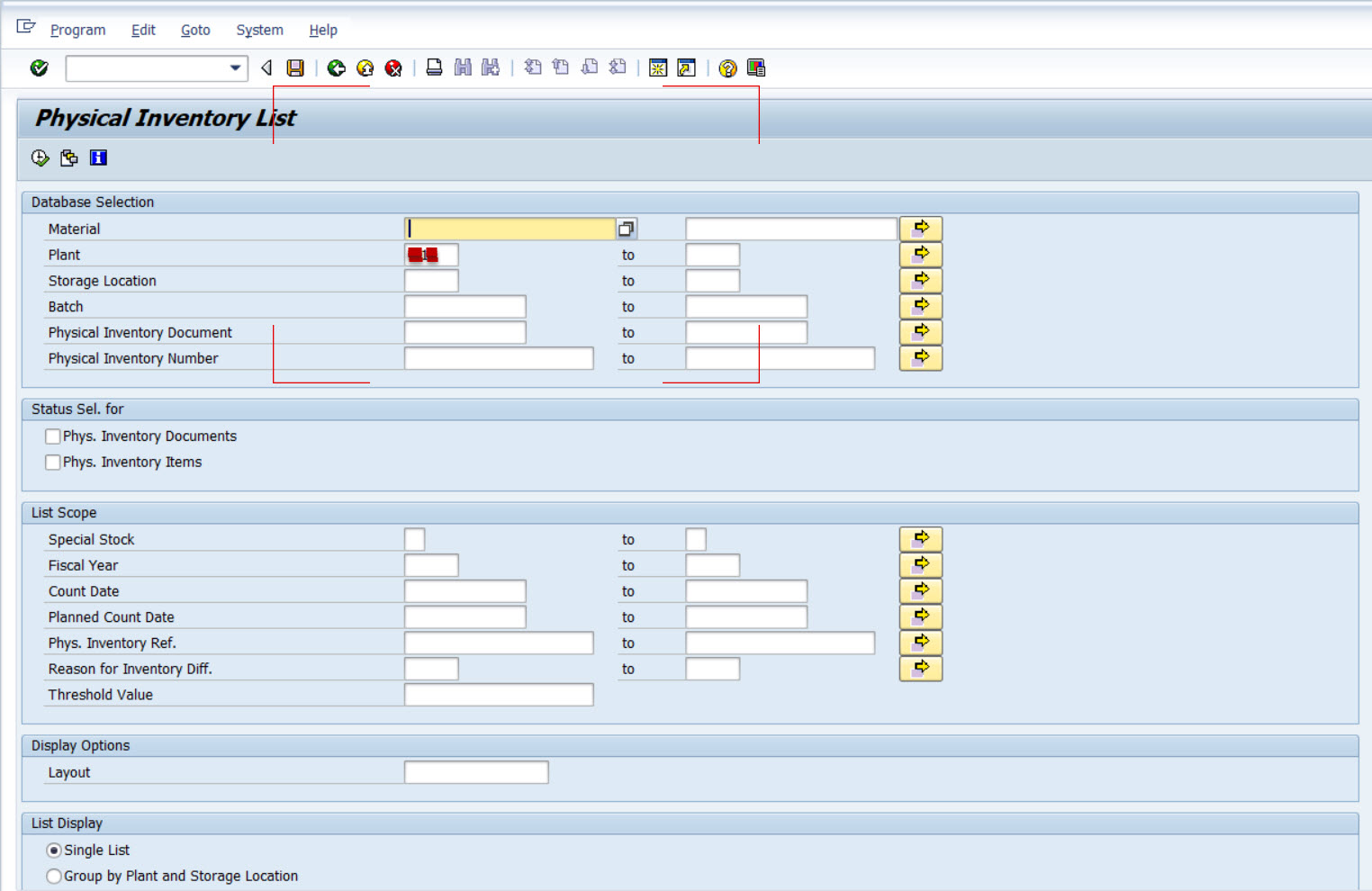Image resolution: width=1372 pixels, height=891 pixels.
Task: Save the current entries
Action: point(295,67)
